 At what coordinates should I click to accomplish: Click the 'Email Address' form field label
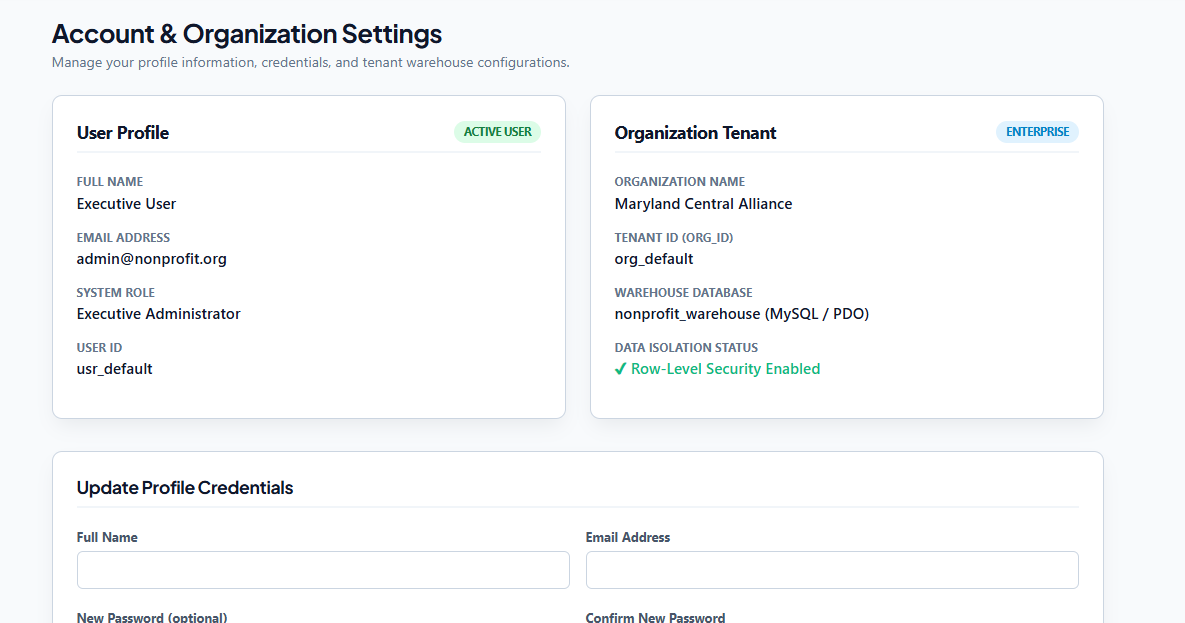[627, 538]
